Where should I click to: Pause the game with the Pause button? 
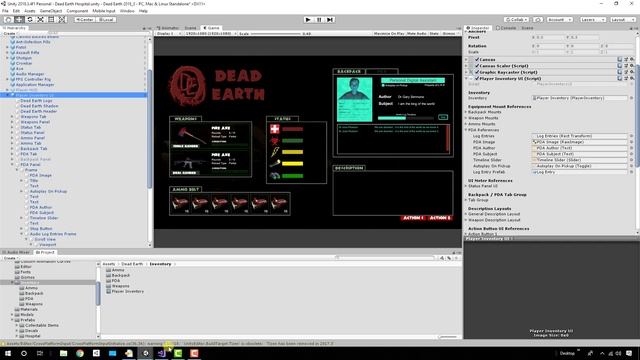(x=319, y=20)
